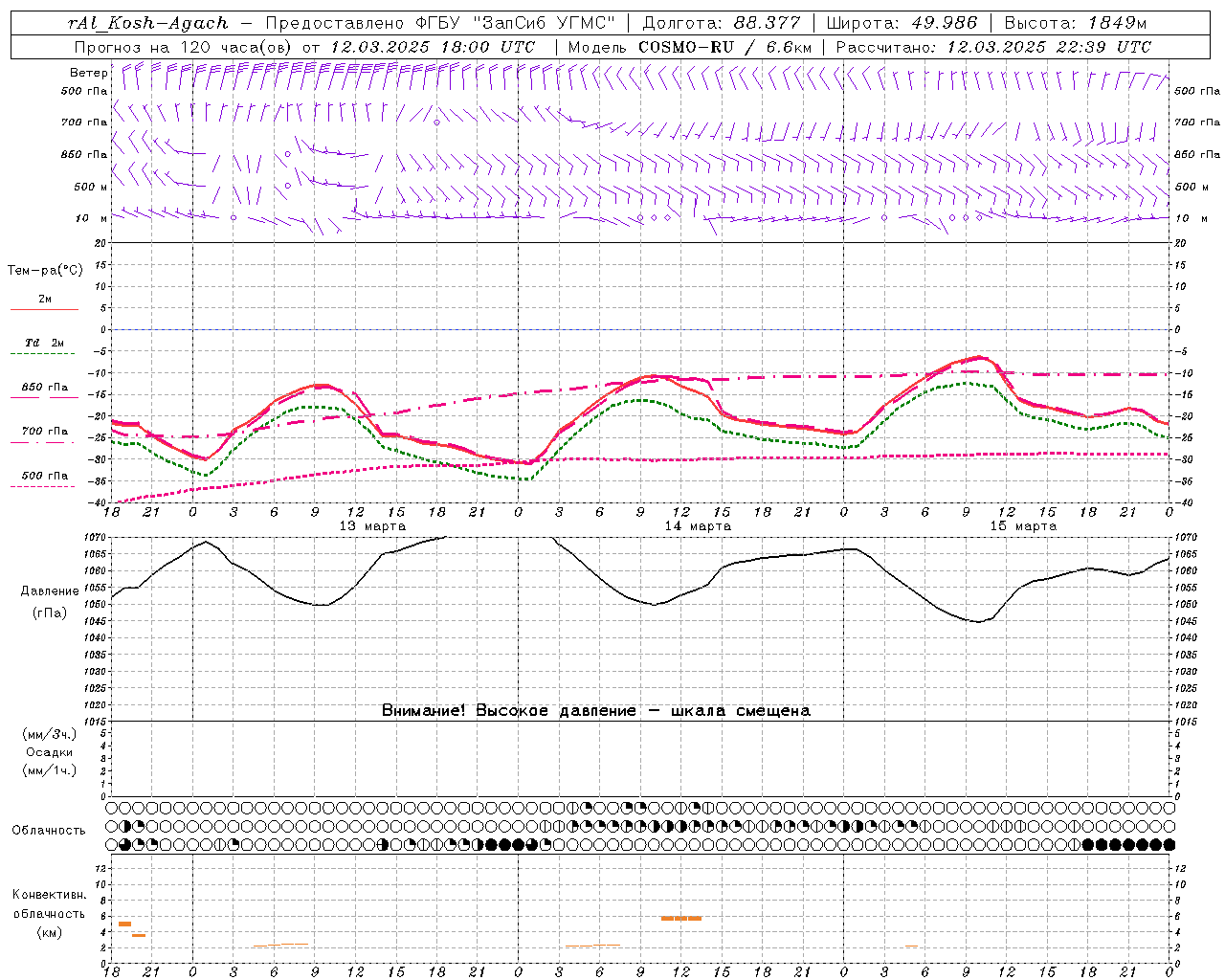Click the longitude value 88.377
This screenshot has height=980, width=1225.
(768, 23)
